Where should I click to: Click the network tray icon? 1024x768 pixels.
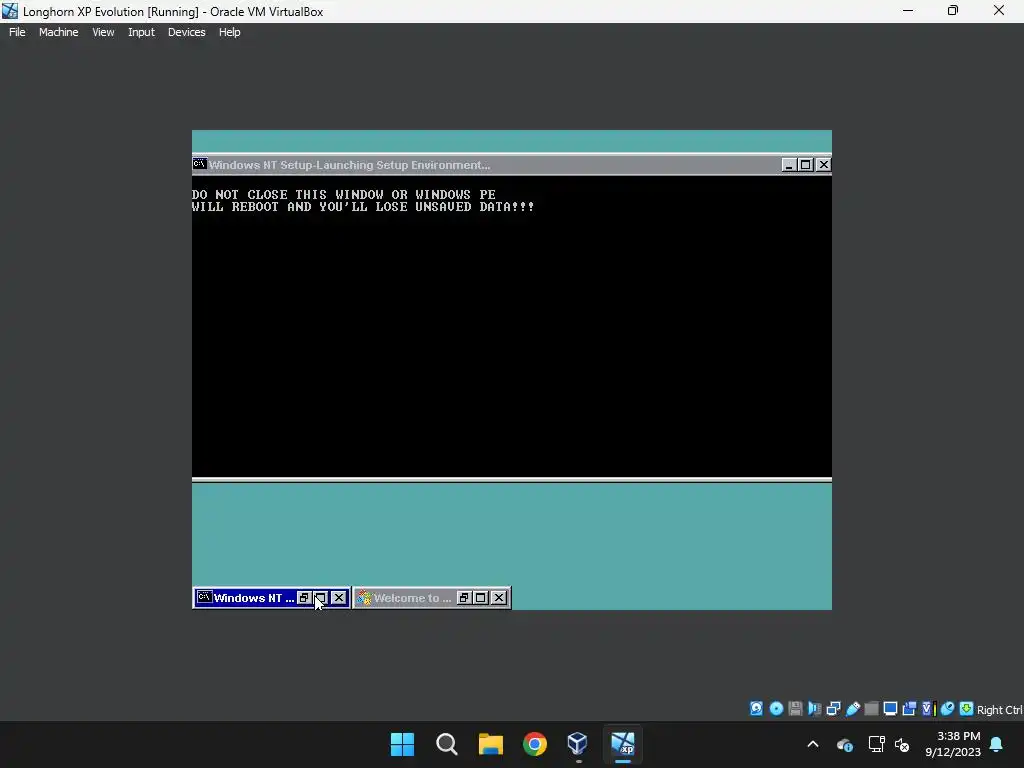(876, 744)
